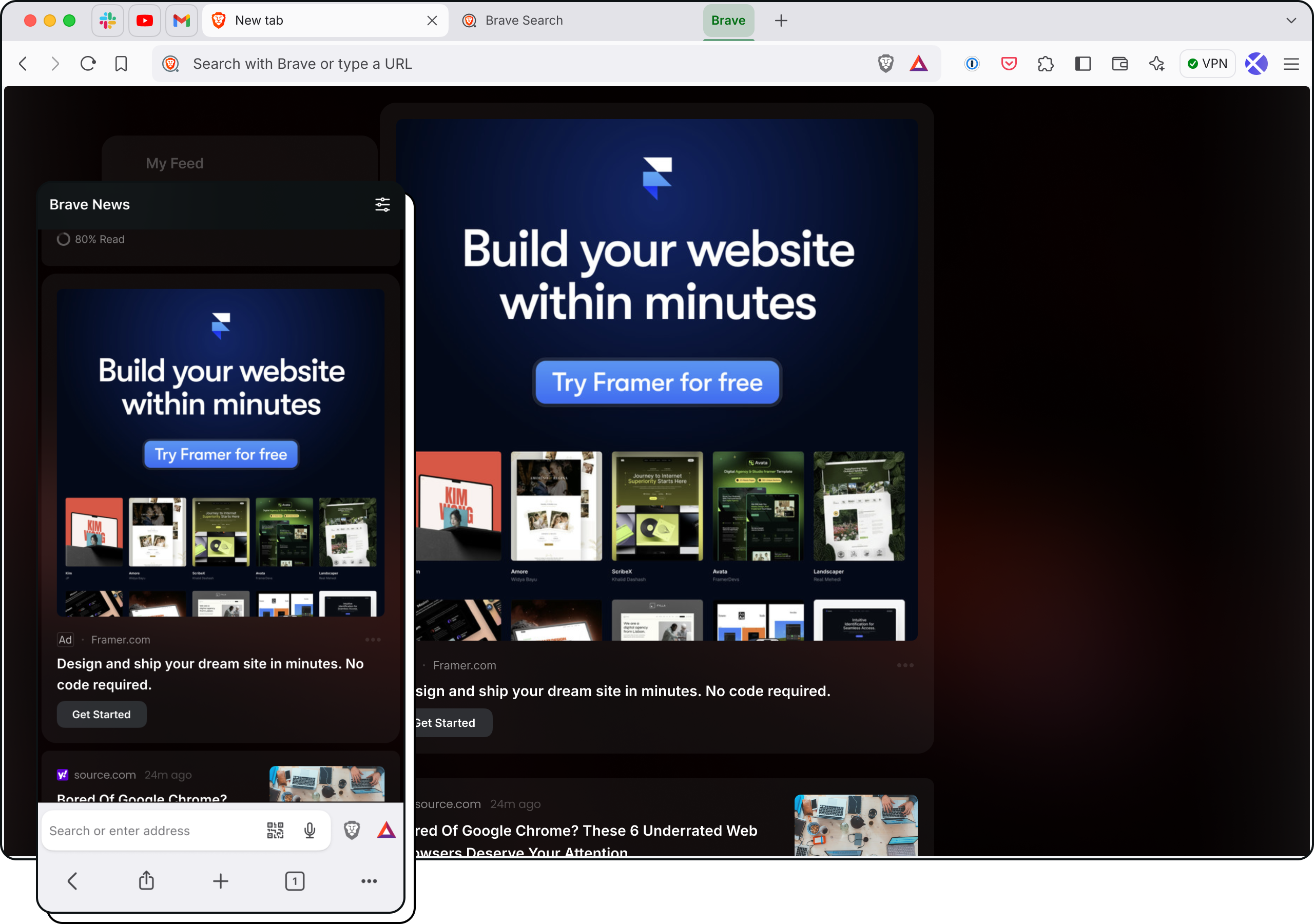Open Brave Shields in mobile bar
Screen dimensions: 1314x924
tap(352, 831)
